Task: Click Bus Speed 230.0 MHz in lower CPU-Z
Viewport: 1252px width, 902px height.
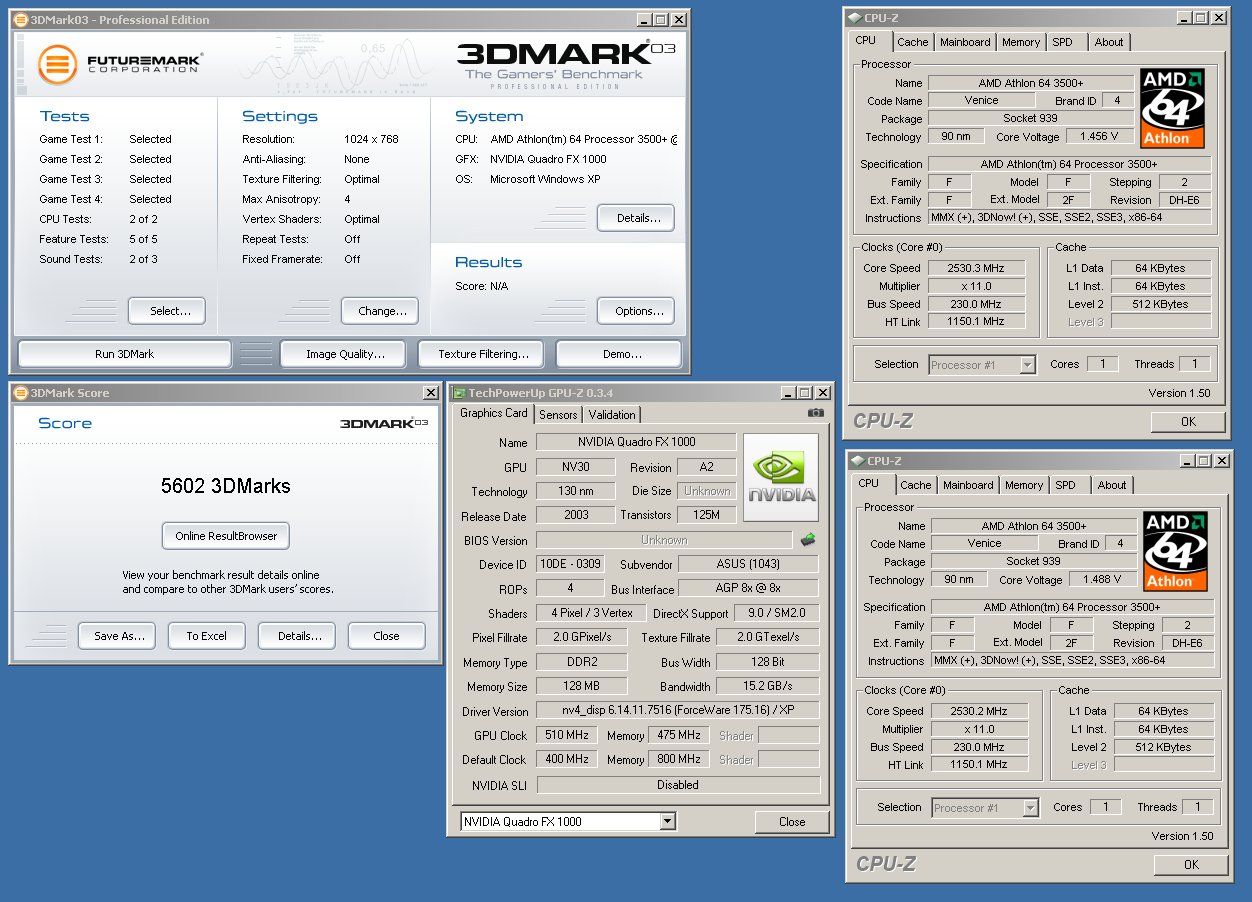Action: click(979, 747)
